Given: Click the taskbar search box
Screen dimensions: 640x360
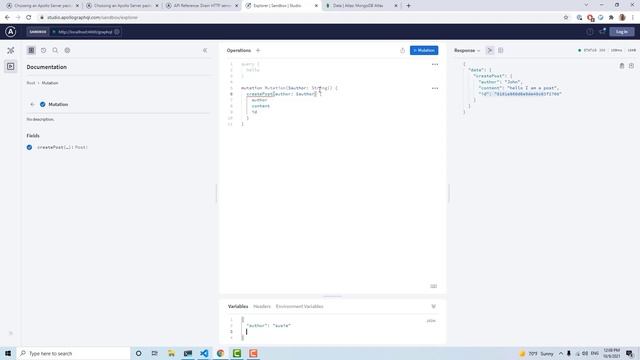Looking at the screenshot, I should pos(73,353).
